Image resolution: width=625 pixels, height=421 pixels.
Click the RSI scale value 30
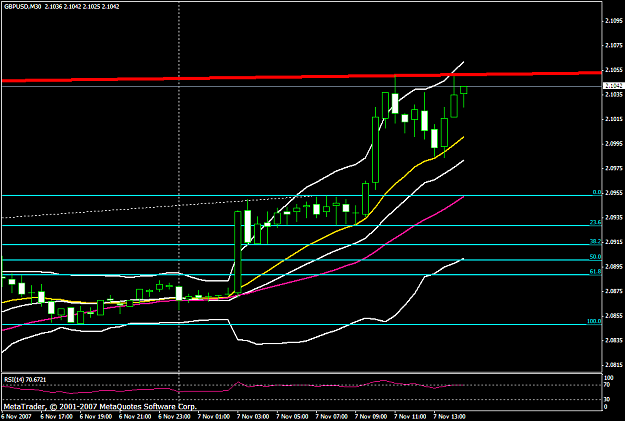point(607,399)
